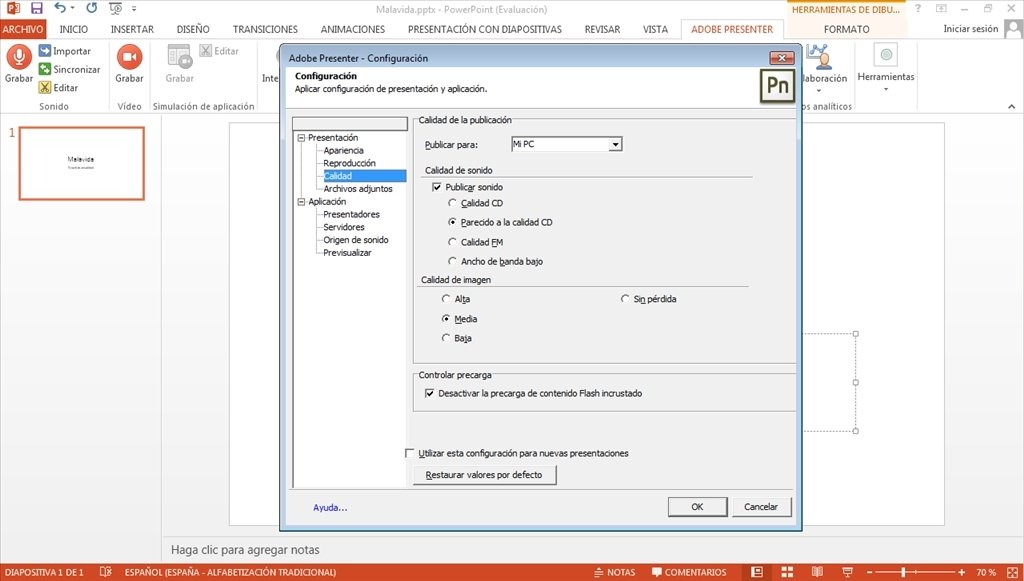Select Archivos adjuntos in the settings tree
1024x581 pixels.
click(358, 189)
